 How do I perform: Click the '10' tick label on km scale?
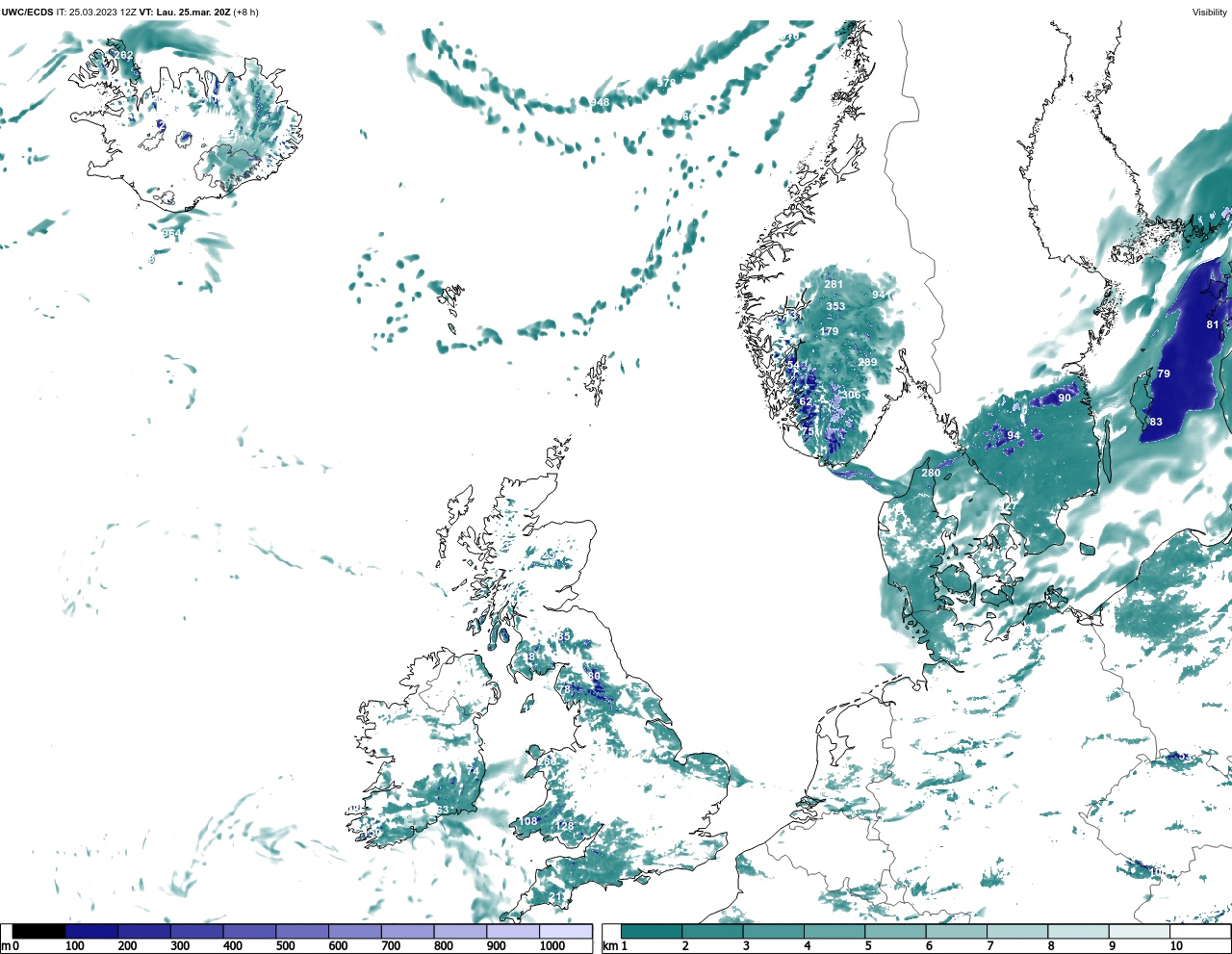[x=1176, y=946]
